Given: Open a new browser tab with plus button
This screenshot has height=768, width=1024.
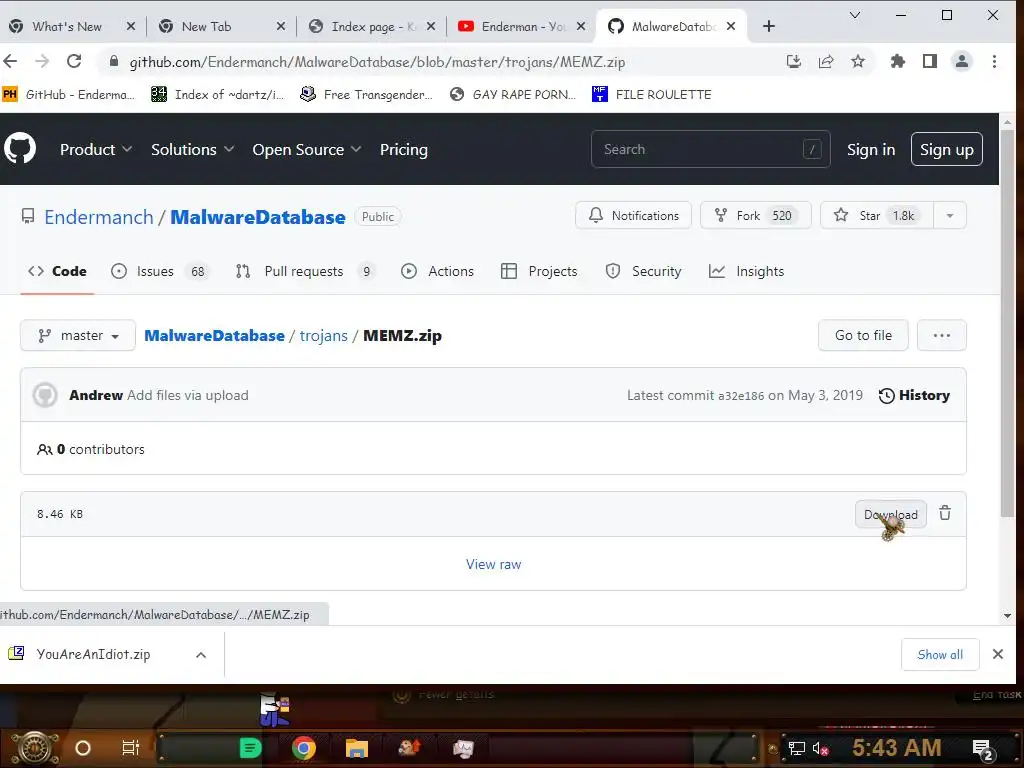Looking at the screenshot, I should click(x=769, y=26).
